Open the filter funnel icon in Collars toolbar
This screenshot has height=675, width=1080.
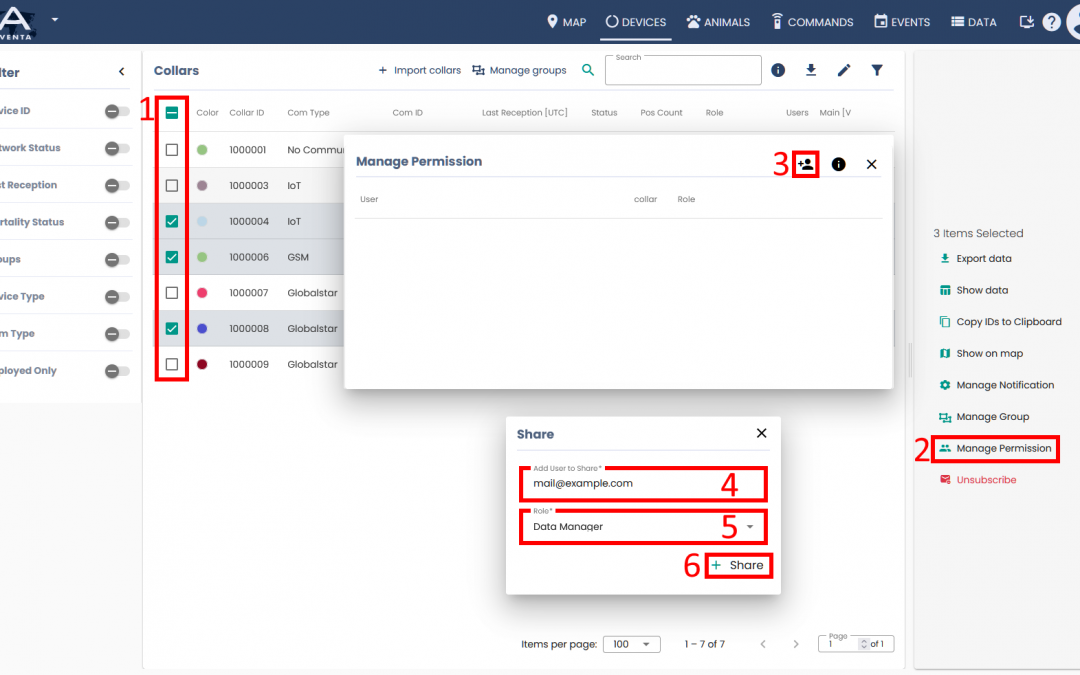(x=877, y=70)
